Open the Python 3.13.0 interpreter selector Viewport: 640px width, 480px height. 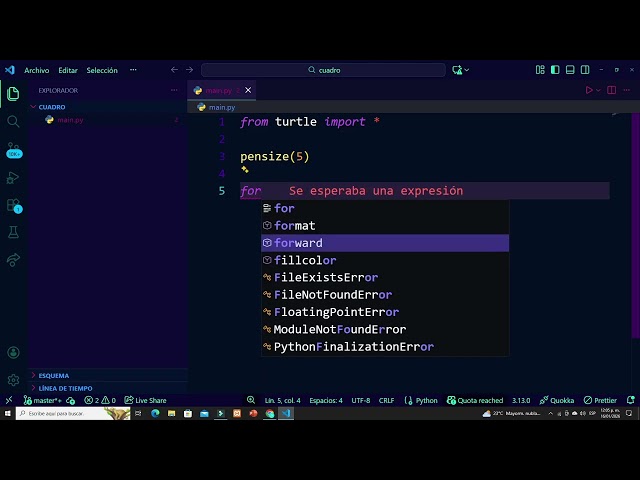click(x=521, y=400)
